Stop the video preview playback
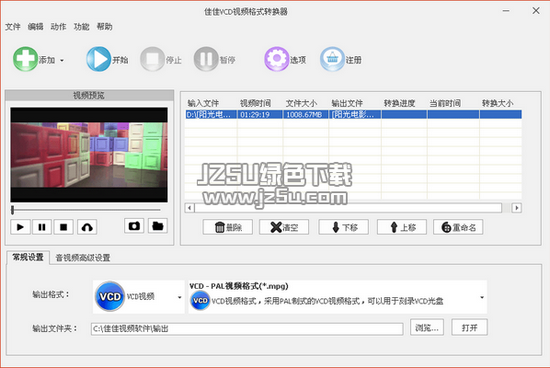This screenshot has height=368, width=550. click(x=63, y=227)
